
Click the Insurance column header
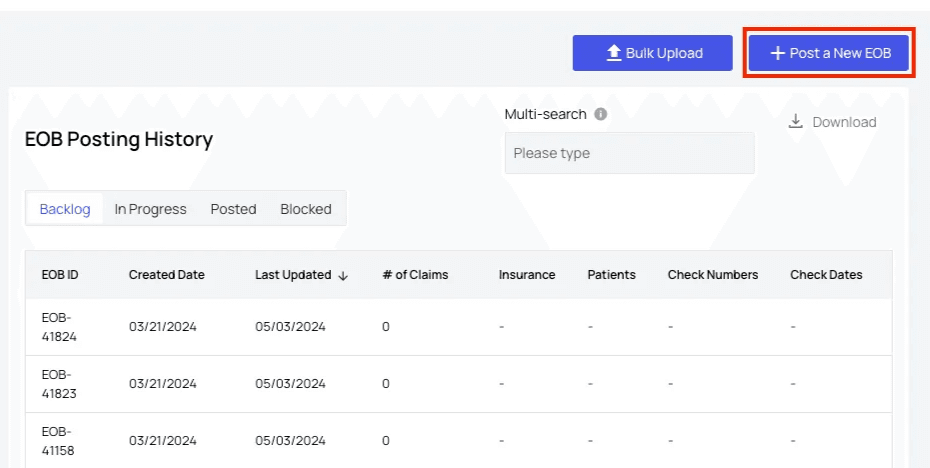(527, 275)
